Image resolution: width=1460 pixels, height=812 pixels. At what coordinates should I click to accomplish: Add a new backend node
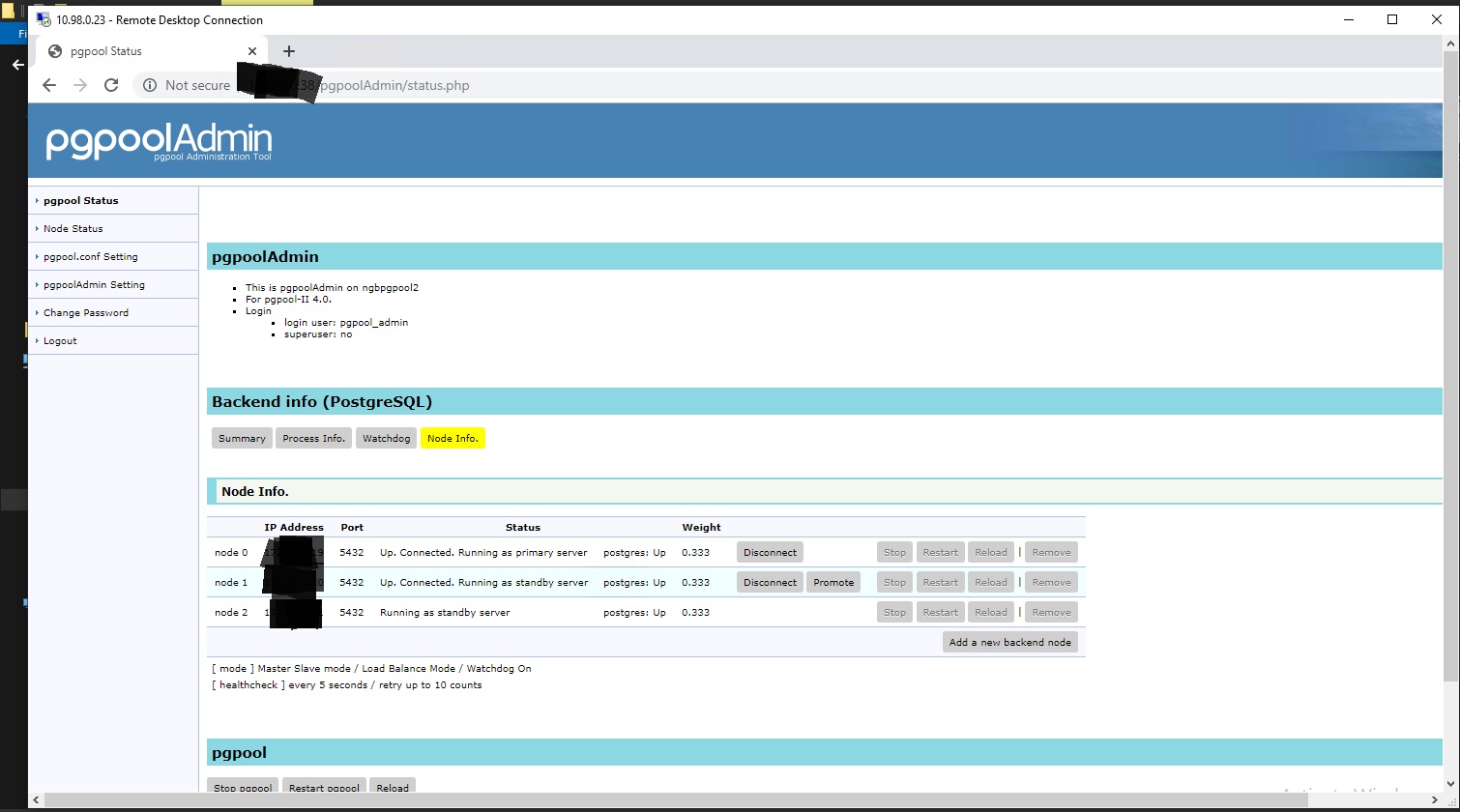pyautogui.click(x=1009, y=642)
